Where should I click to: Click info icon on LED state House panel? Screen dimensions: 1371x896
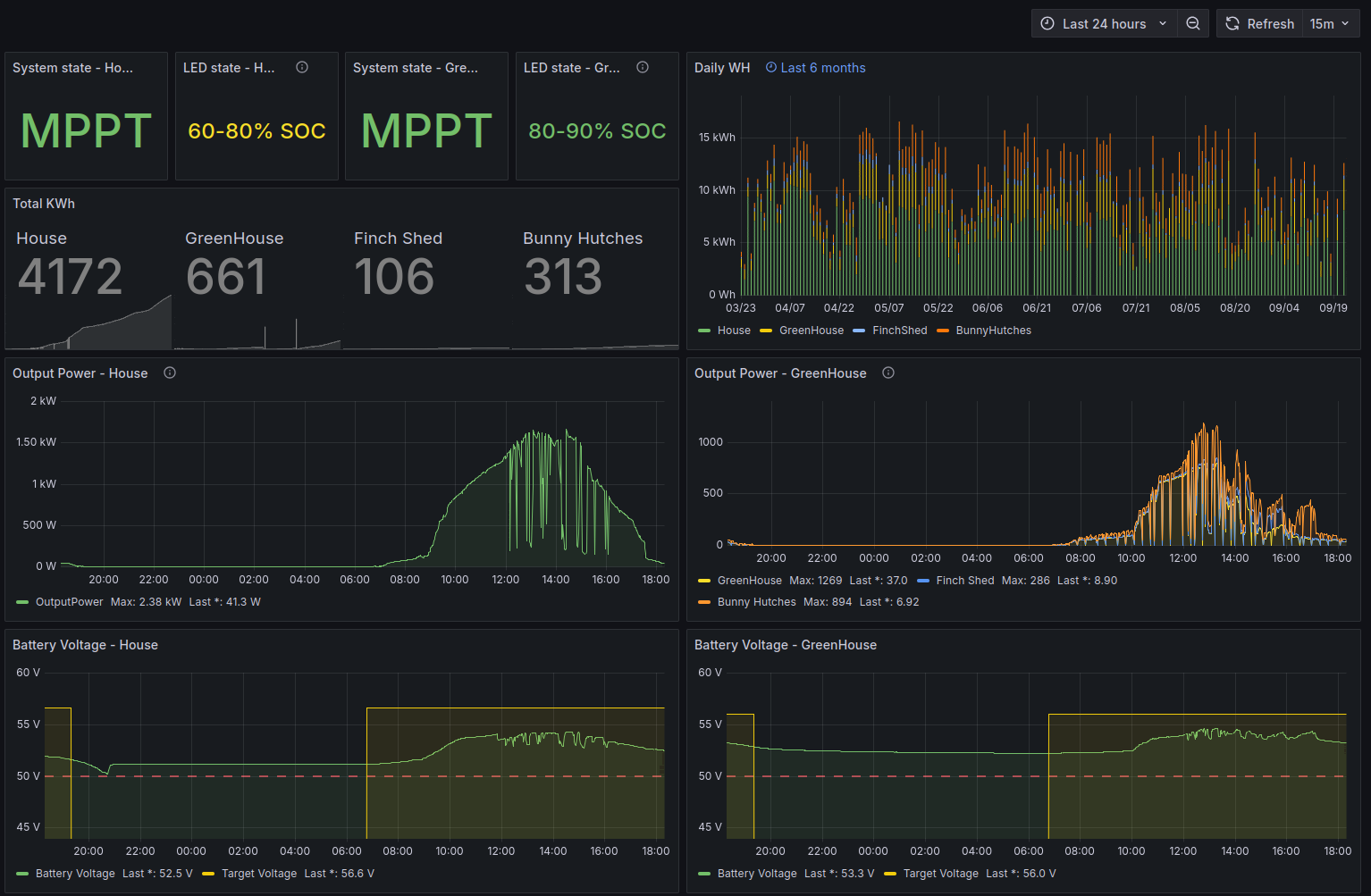point(302,68)
